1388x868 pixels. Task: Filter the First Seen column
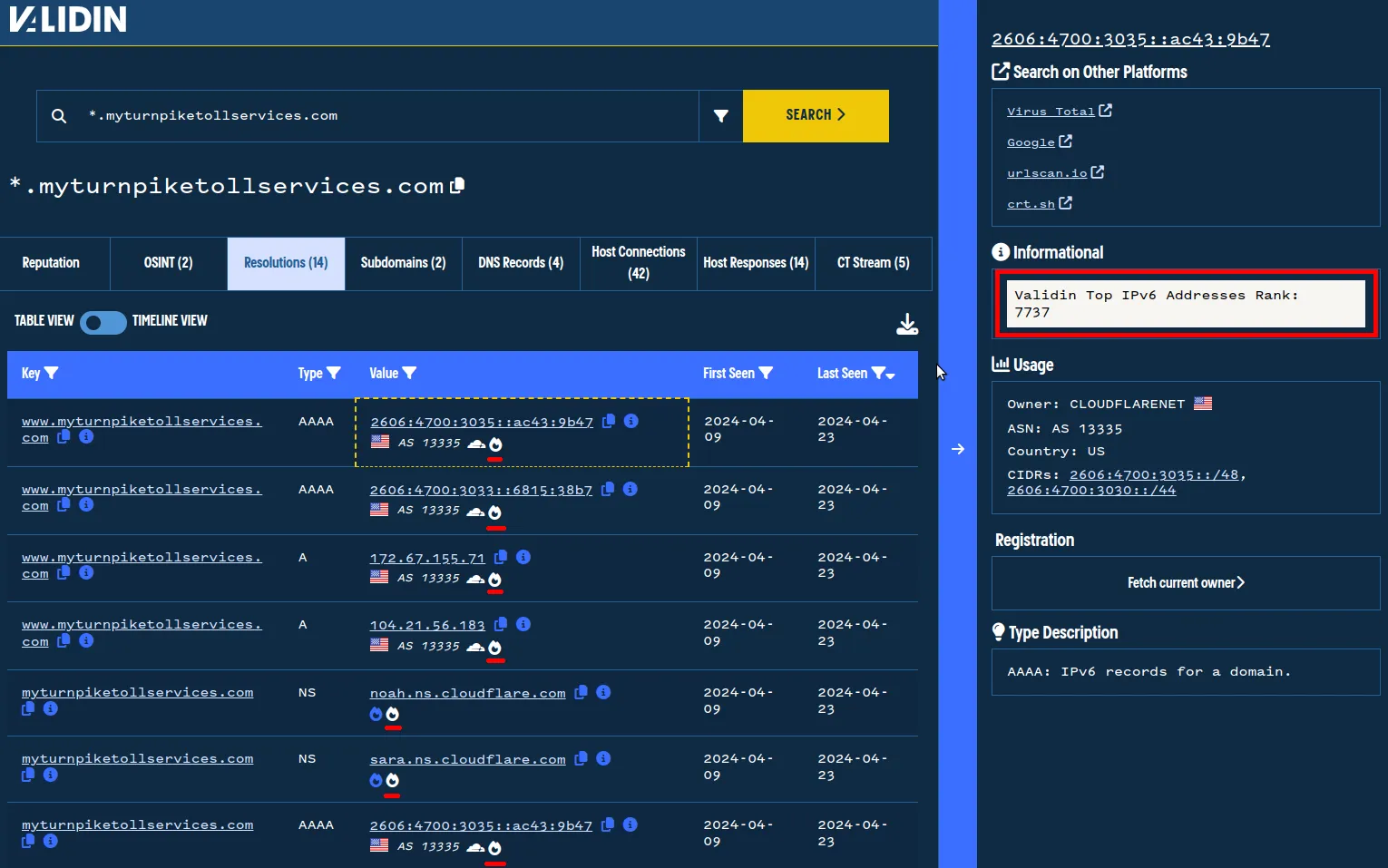click(x=766, y=373)
